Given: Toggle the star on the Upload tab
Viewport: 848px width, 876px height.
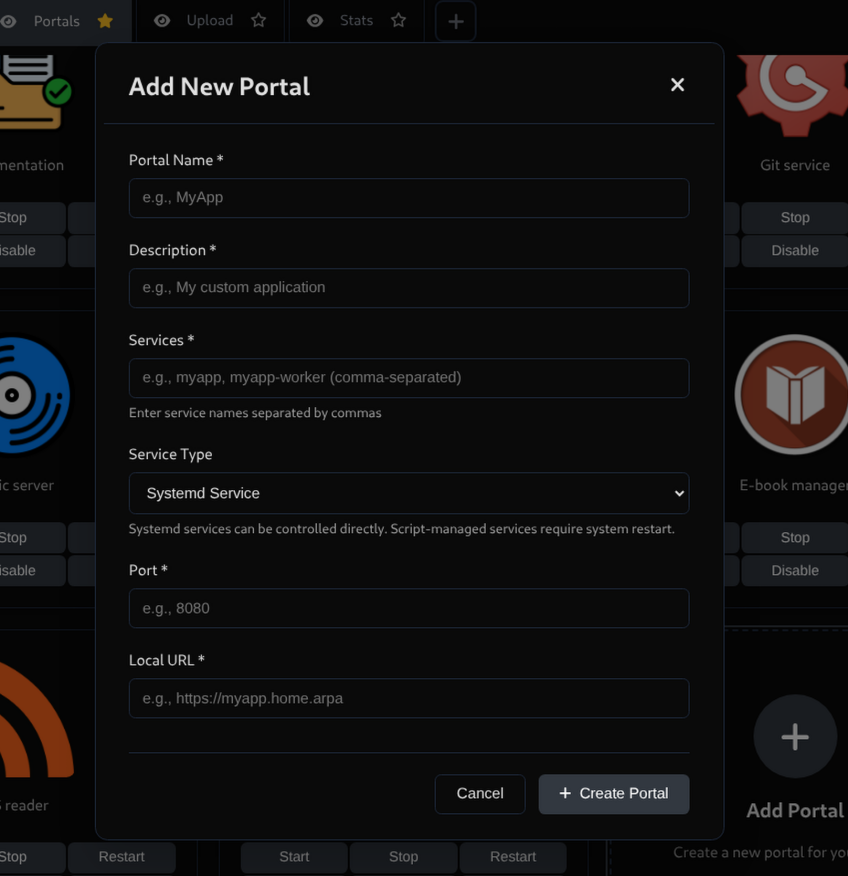Looking at the screenshot, I should coord(258,21).
